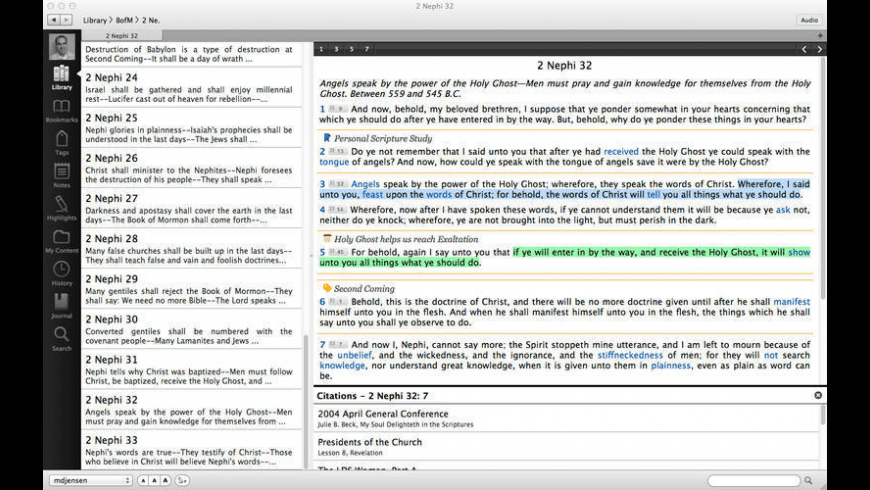
Task: Select the 2 Nephi 32 tab
Action: [x=122, y=36]
